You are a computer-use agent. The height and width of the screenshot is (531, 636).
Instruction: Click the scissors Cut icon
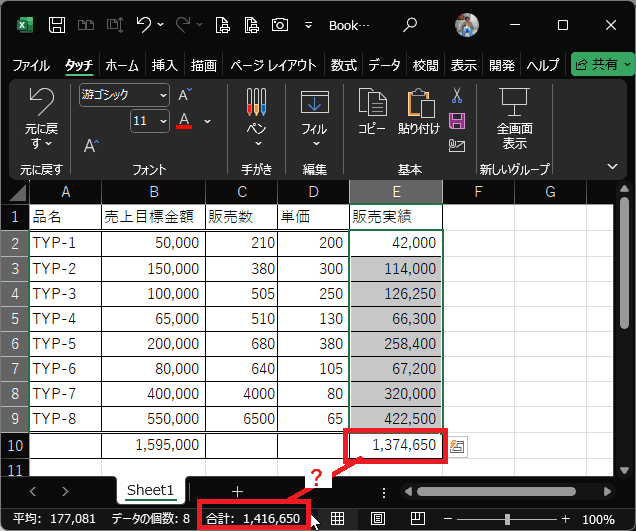(x=457, y=97)
